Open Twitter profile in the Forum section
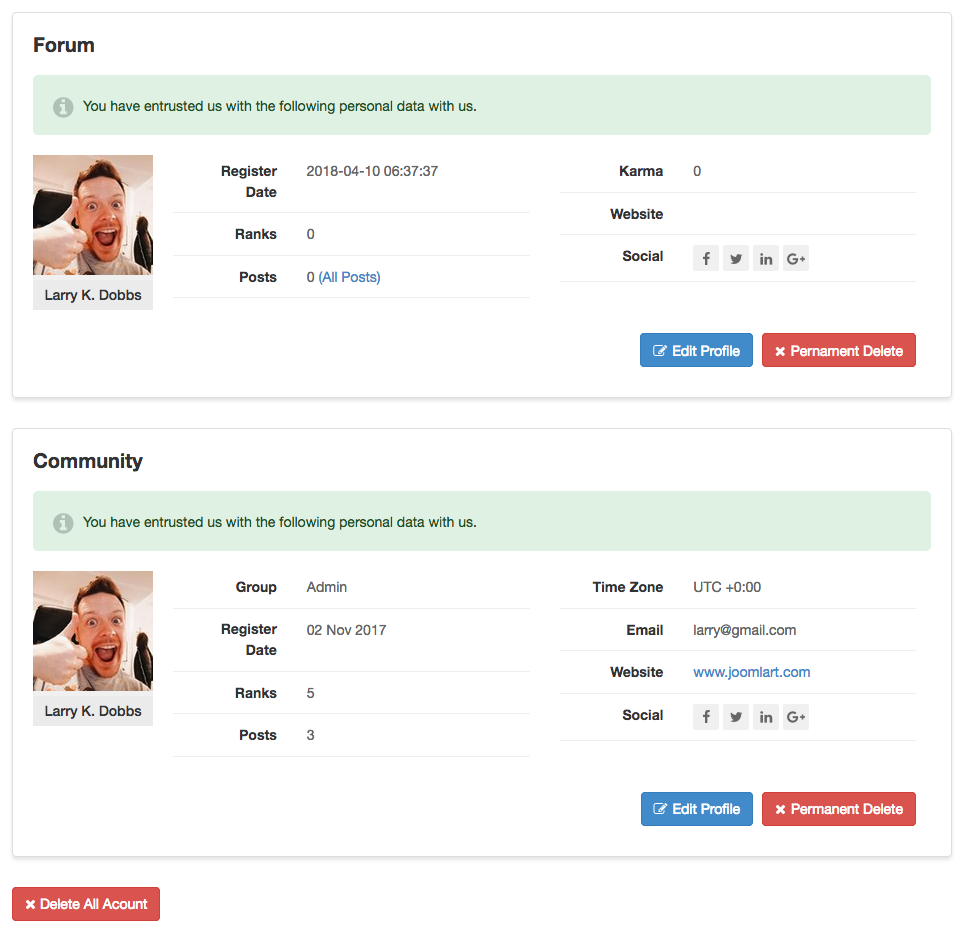 coord(736,258)
